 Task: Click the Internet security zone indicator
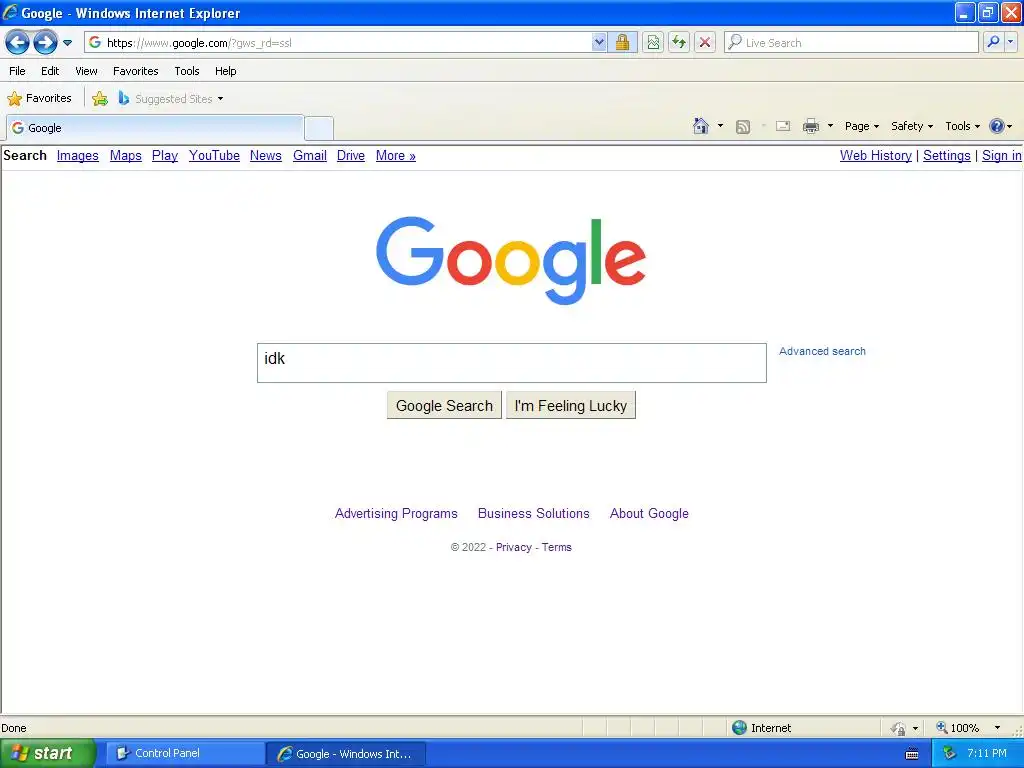click(761, 728)
